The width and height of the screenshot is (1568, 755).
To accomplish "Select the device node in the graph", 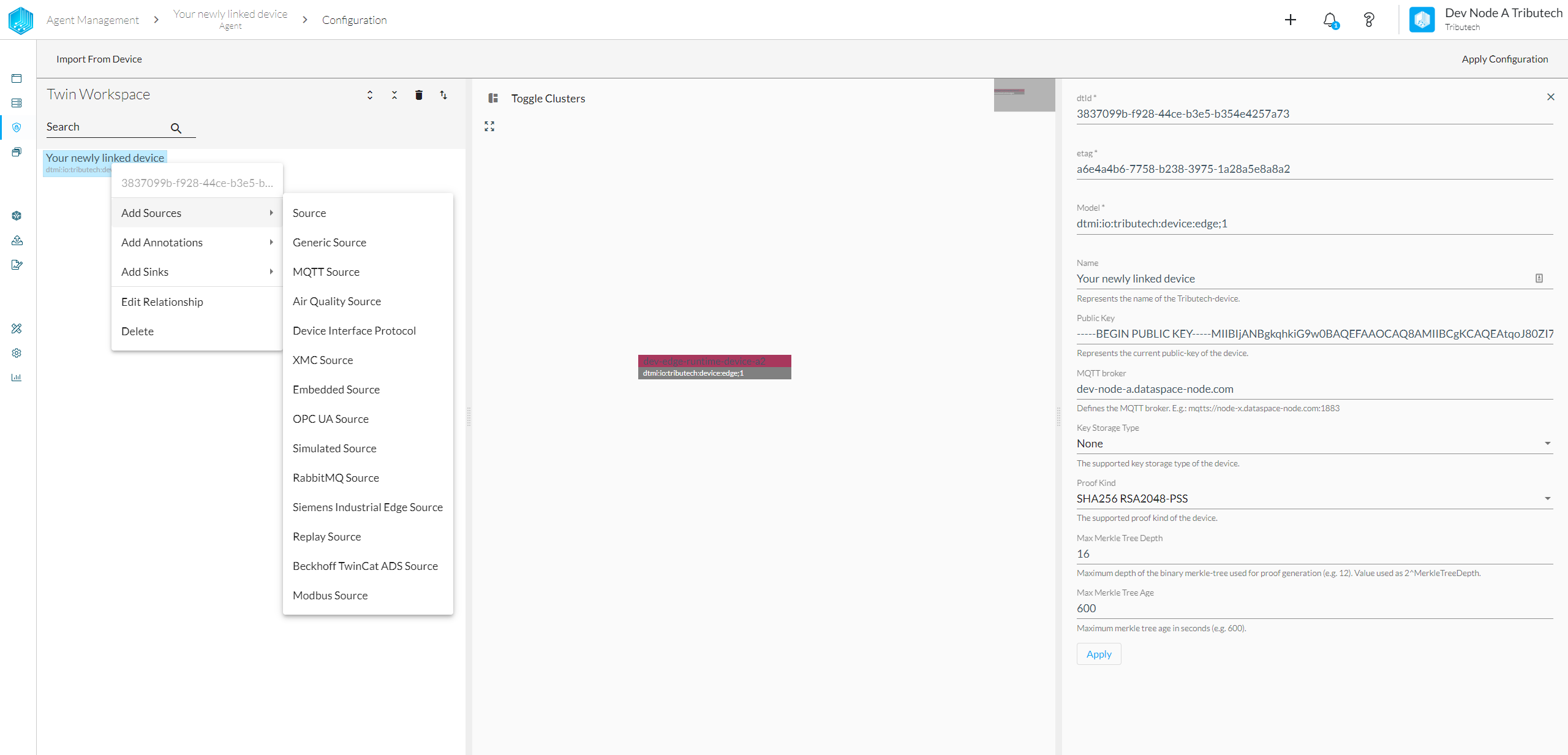I will click(x=715, y=367).
